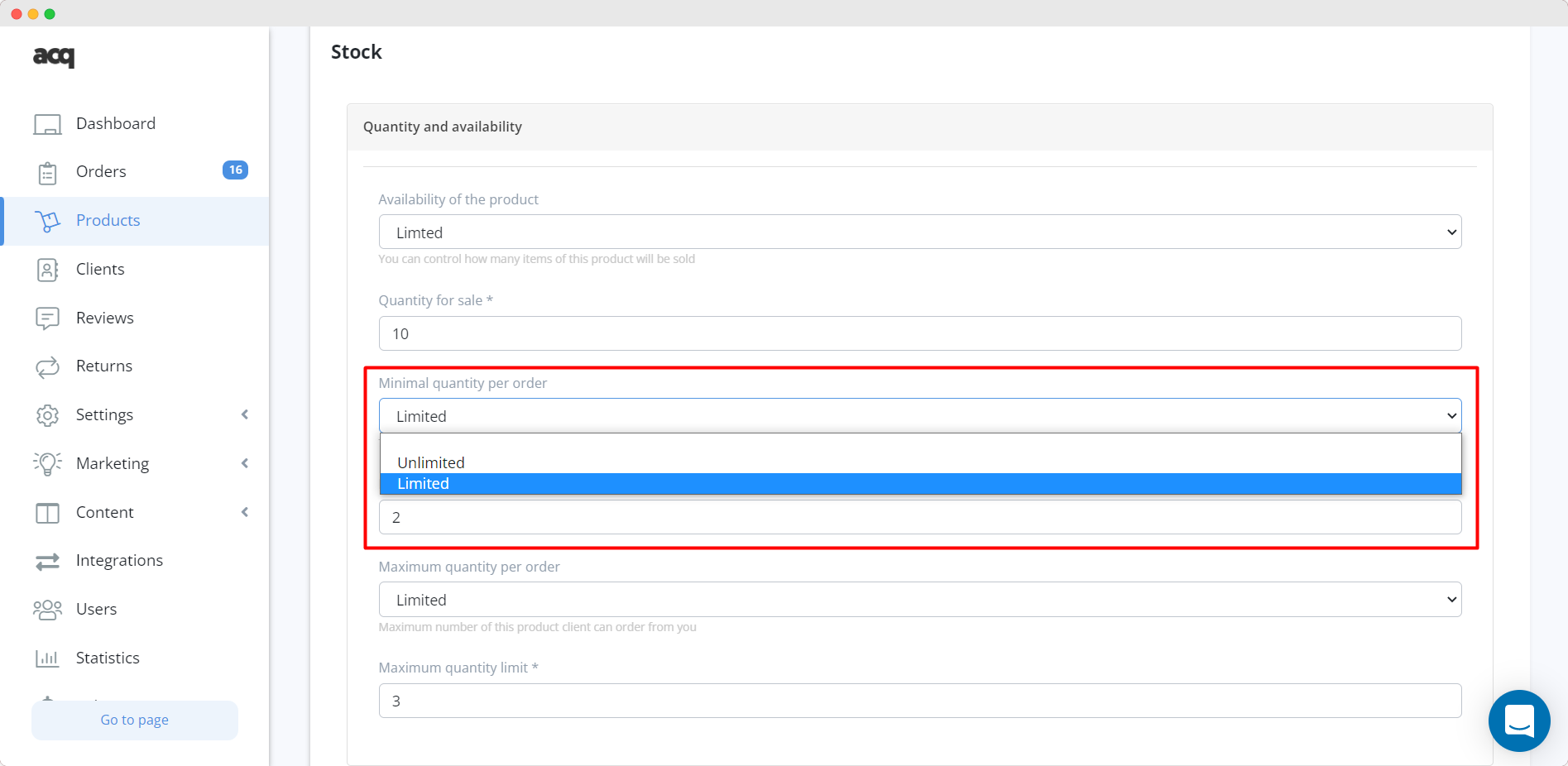The width and height of the screenshot is (1568, 766).
Task: Open Dashboard via its monitor icon
Action: (47, 124)
